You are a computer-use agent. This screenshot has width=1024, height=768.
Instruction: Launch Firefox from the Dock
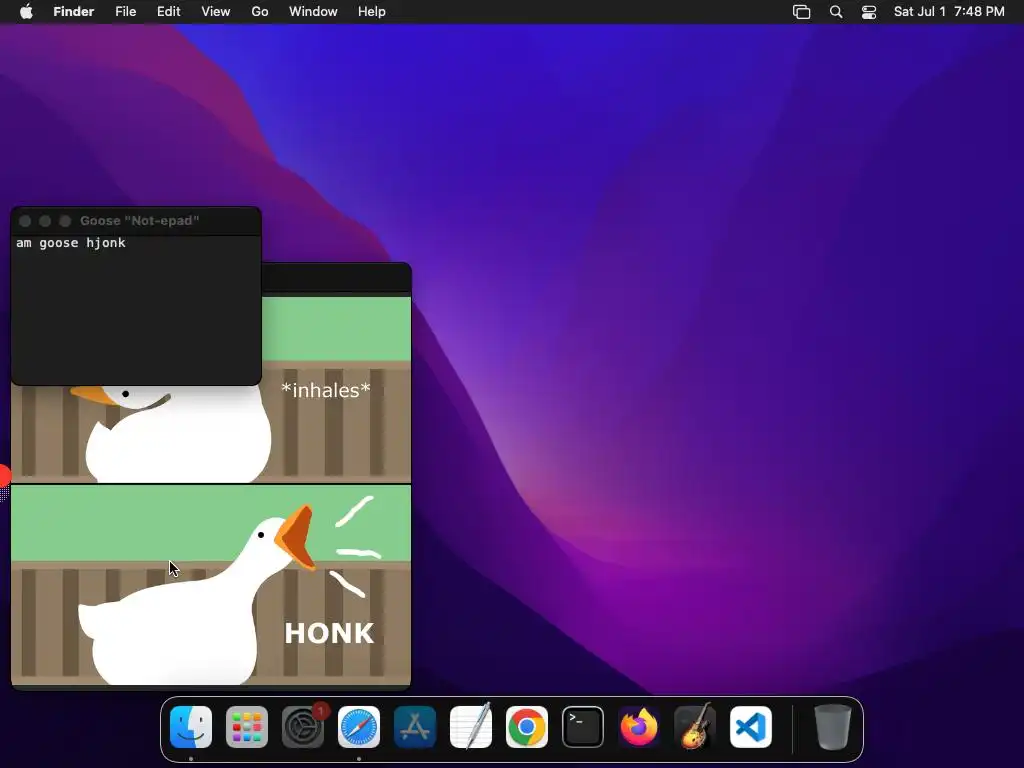[639, 727]
